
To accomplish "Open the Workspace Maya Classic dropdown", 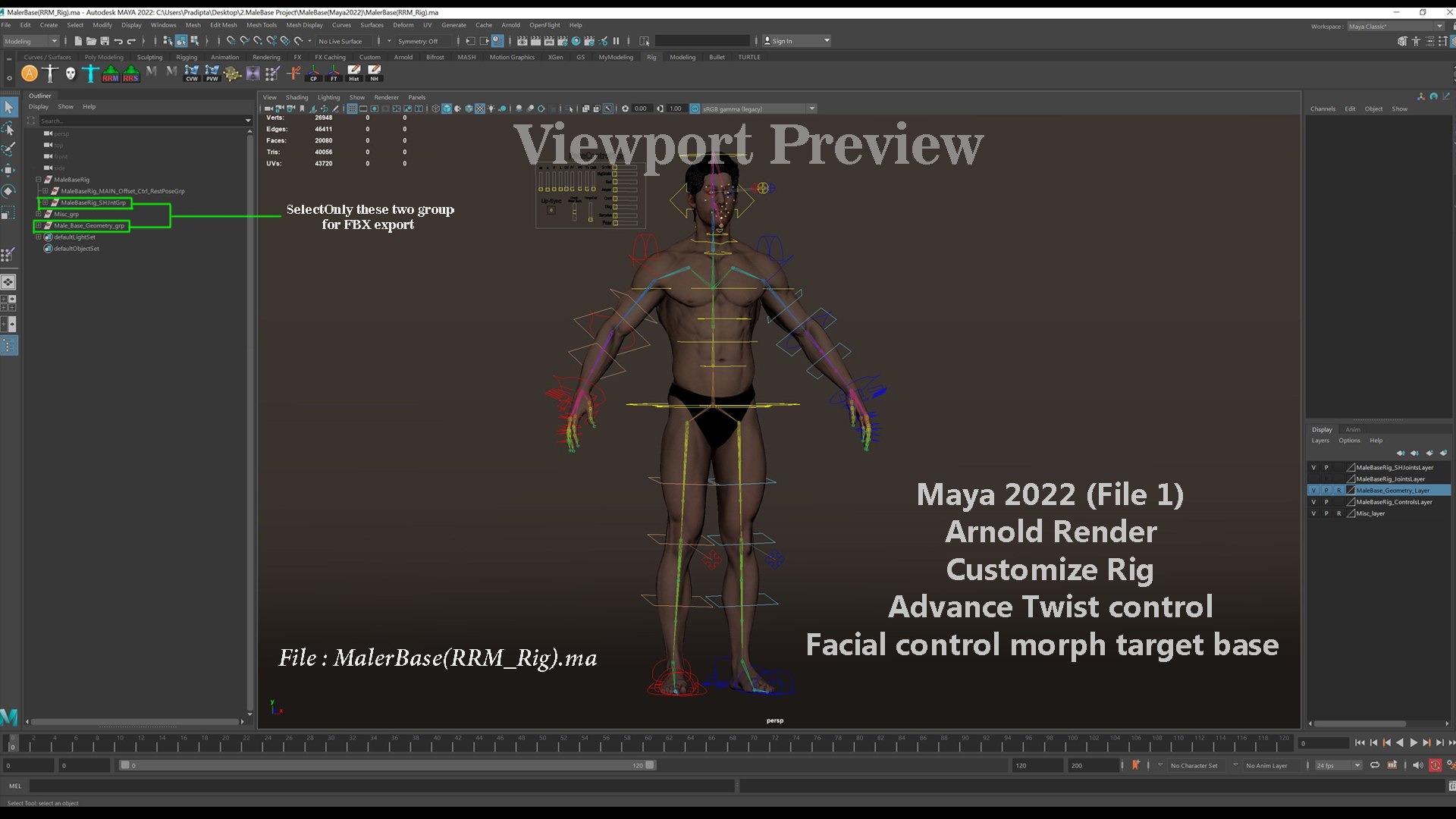I will point(1395,27).
